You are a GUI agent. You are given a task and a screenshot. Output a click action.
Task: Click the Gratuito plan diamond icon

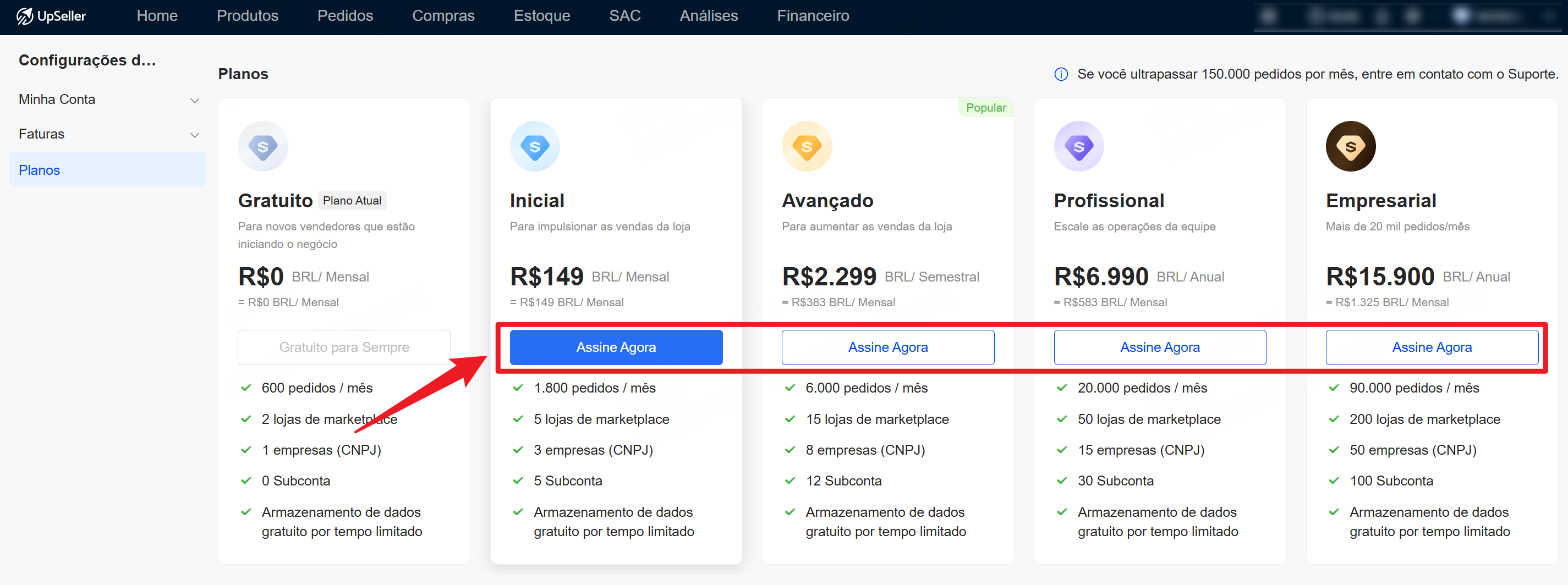coord(262,147)
